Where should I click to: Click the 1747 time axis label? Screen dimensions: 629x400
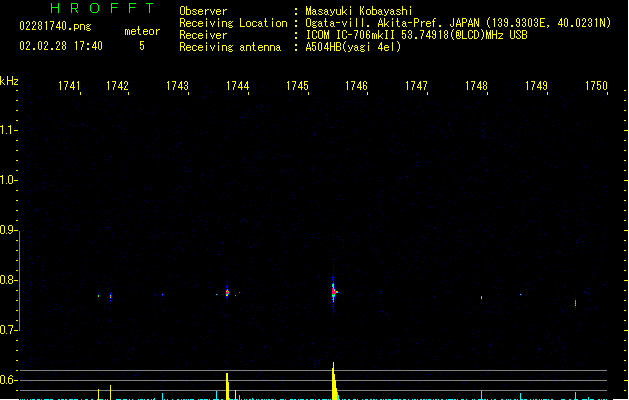pos(416,86)
